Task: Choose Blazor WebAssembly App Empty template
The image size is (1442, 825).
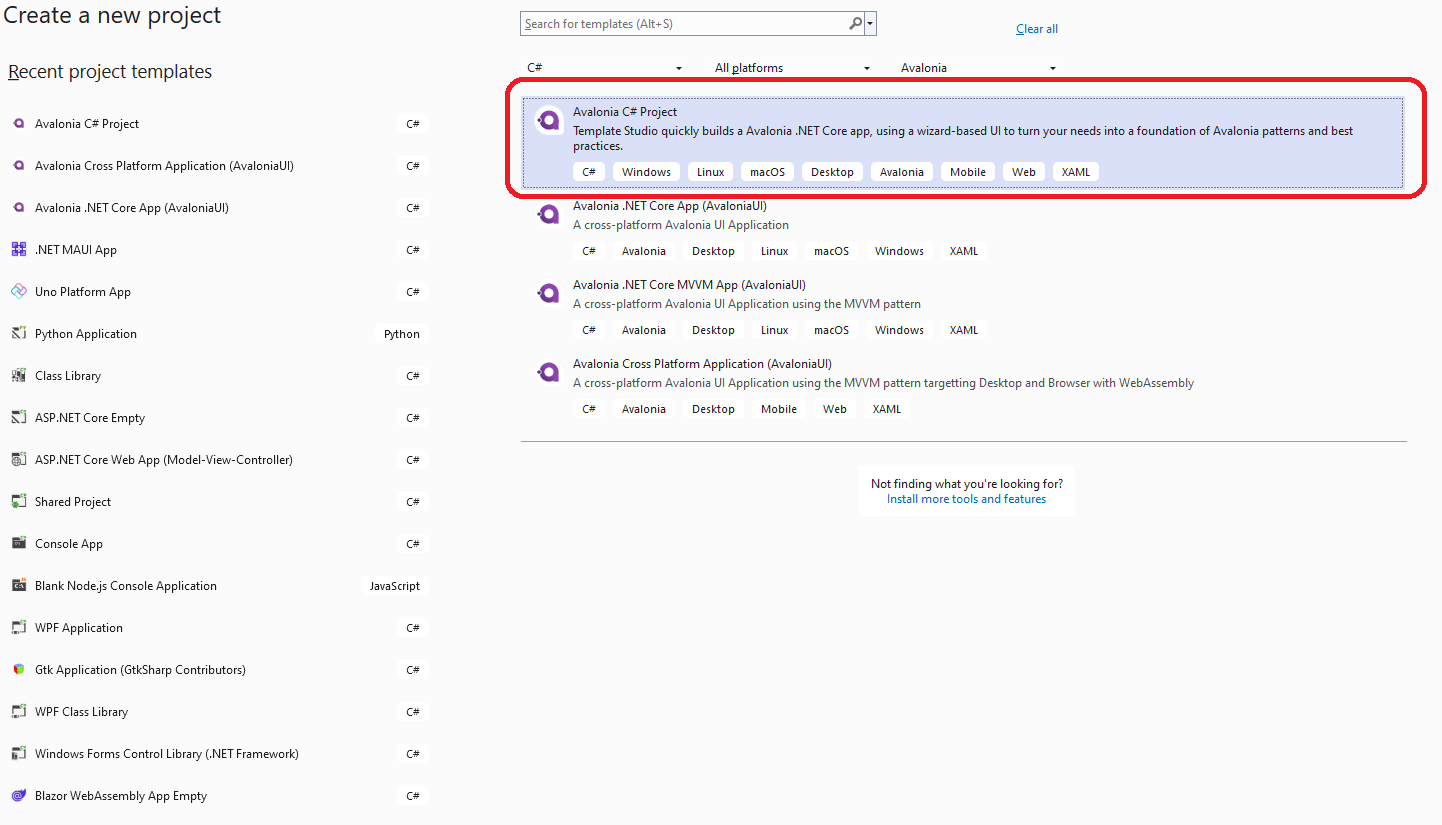Action: [x=217, y=796]
